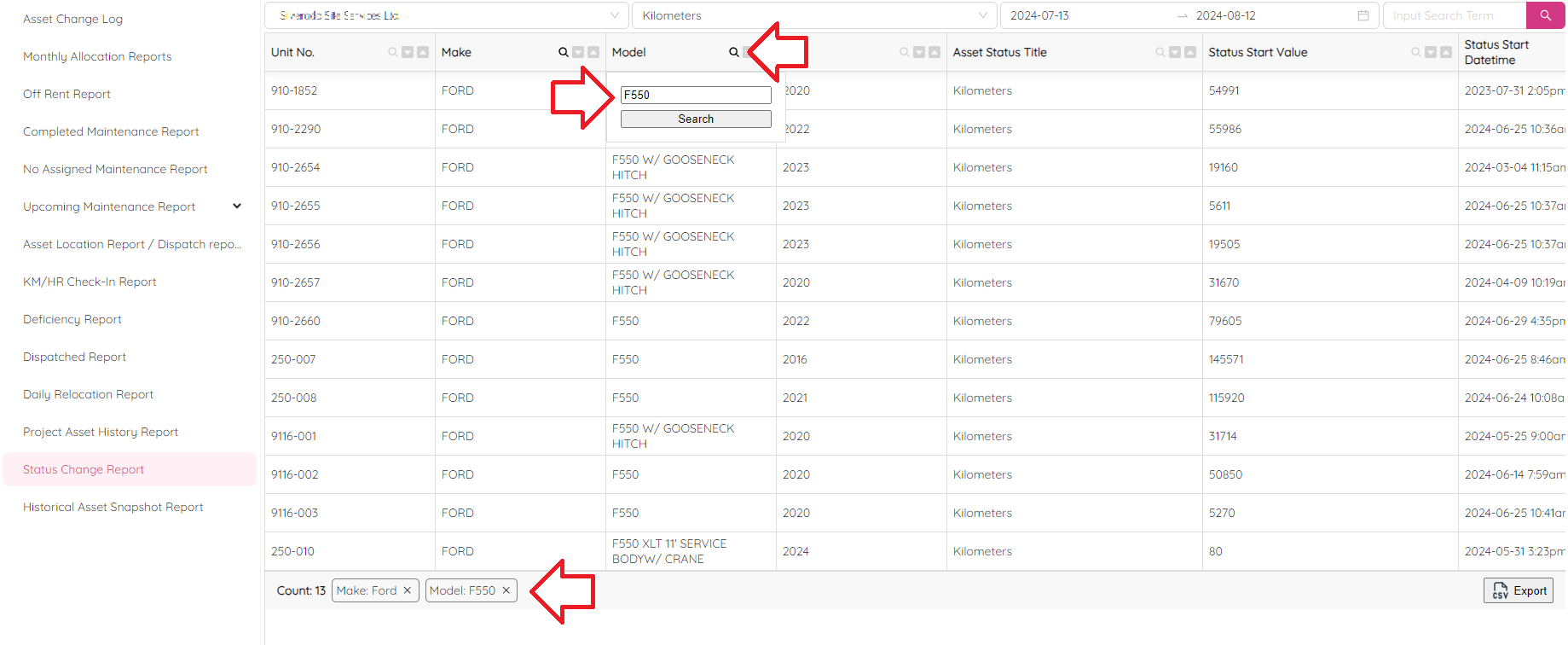Remove the Model: F550 filter tag

506,590
